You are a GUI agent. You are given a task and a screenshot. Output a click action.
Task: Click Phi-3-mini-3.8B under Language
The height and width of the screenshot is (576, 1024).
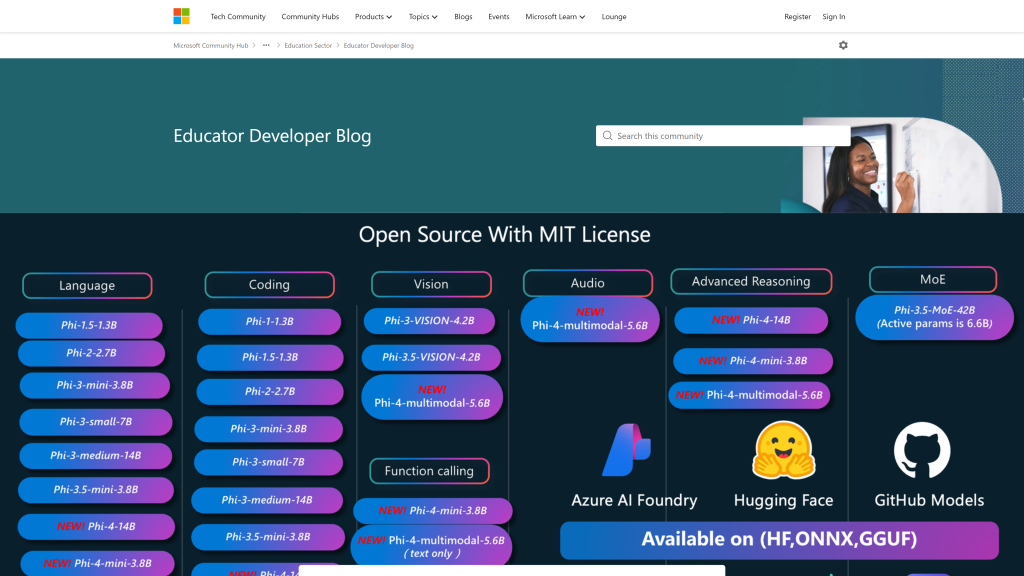coord(95,385)
